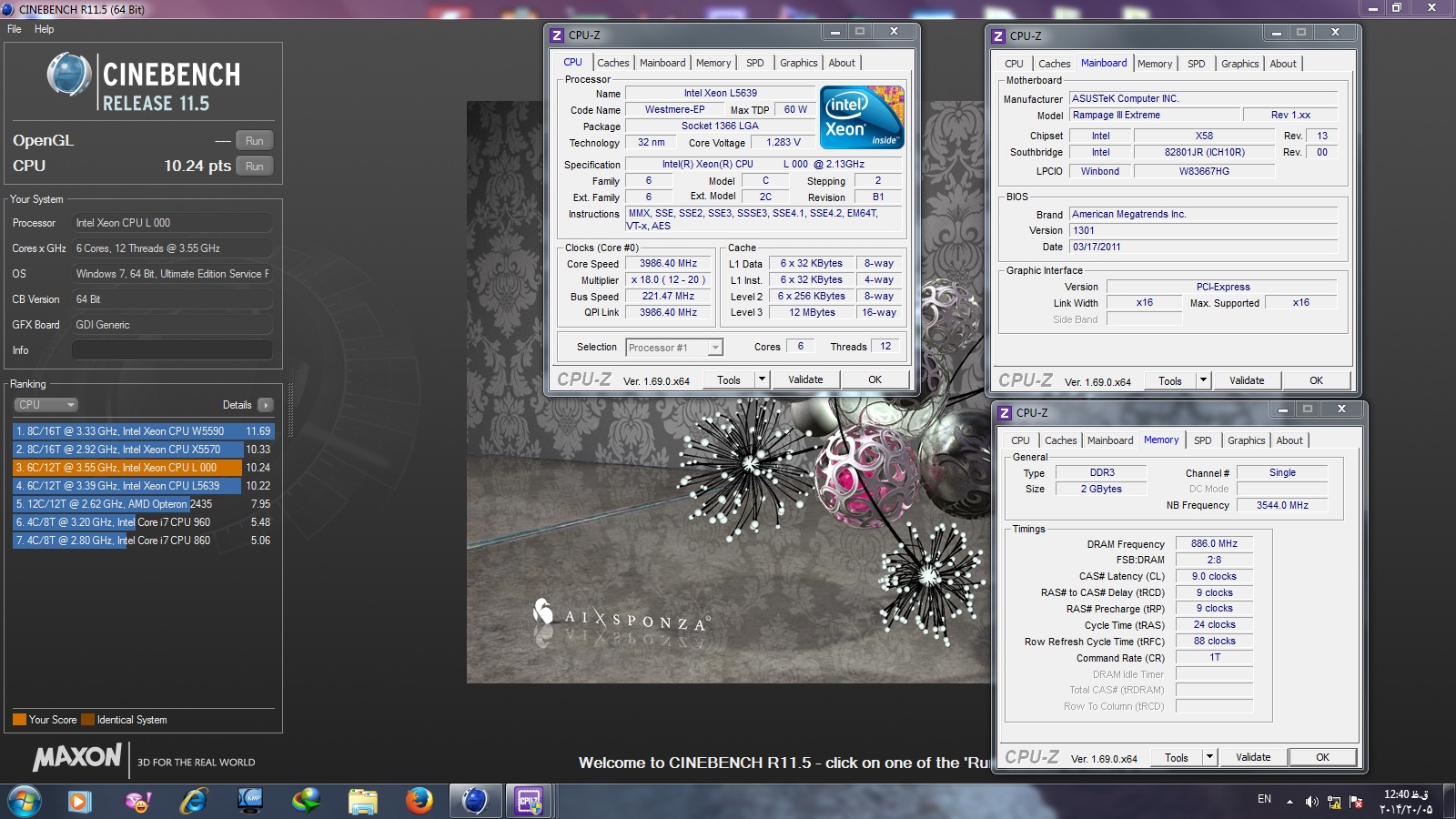Click the Cinebench title bar app icon
1456x819 pixels.
(x=8, y=9)
